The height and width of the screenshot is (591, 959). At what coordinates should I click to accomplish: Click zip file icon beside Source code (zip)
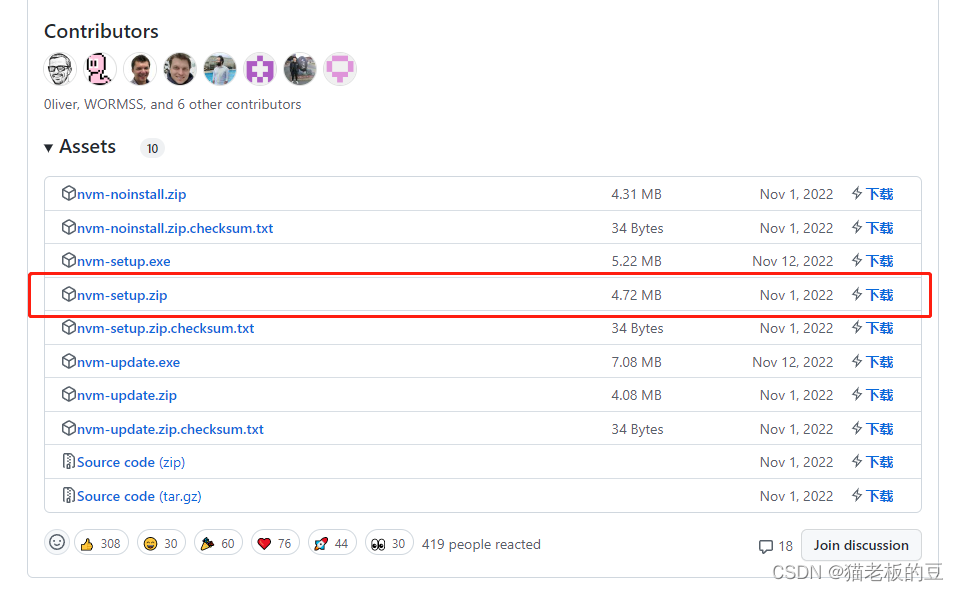(x=68, y=461)
